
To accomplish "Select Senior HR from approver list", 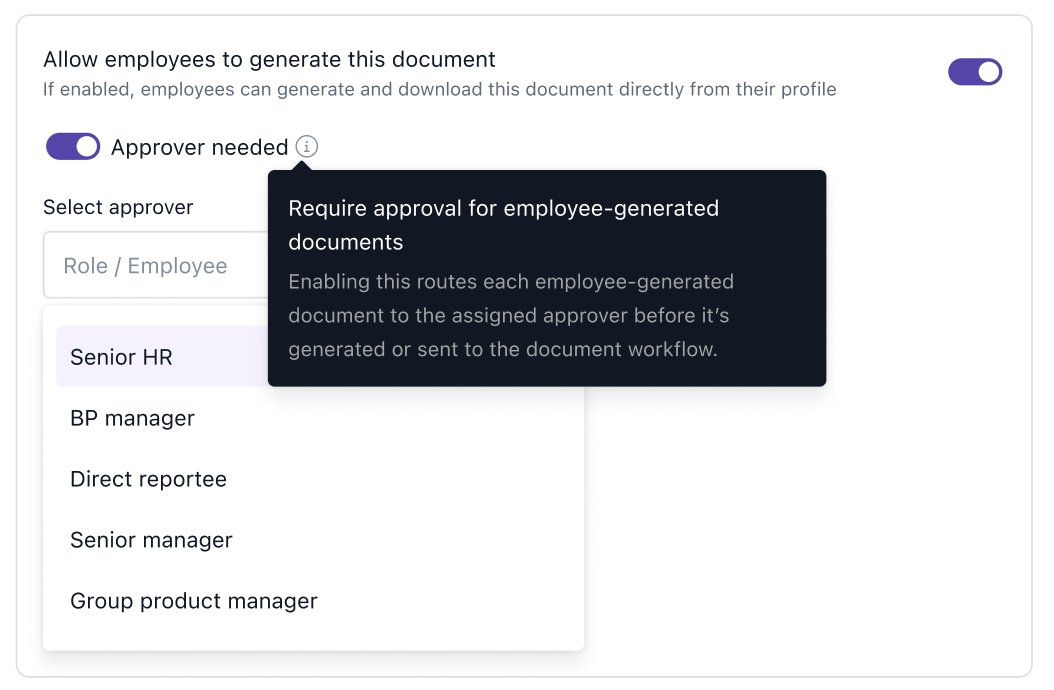I will point(122,357).
